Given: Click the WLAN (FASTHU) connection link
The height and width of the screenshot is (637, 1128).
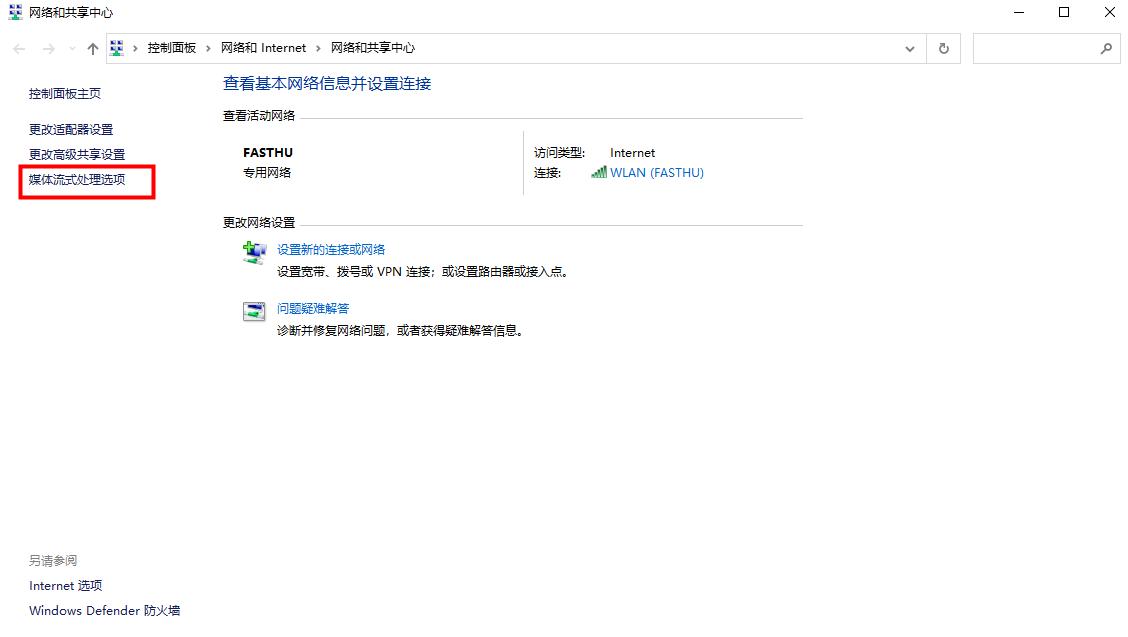Looking at the screenshot, I should (657, 172).
